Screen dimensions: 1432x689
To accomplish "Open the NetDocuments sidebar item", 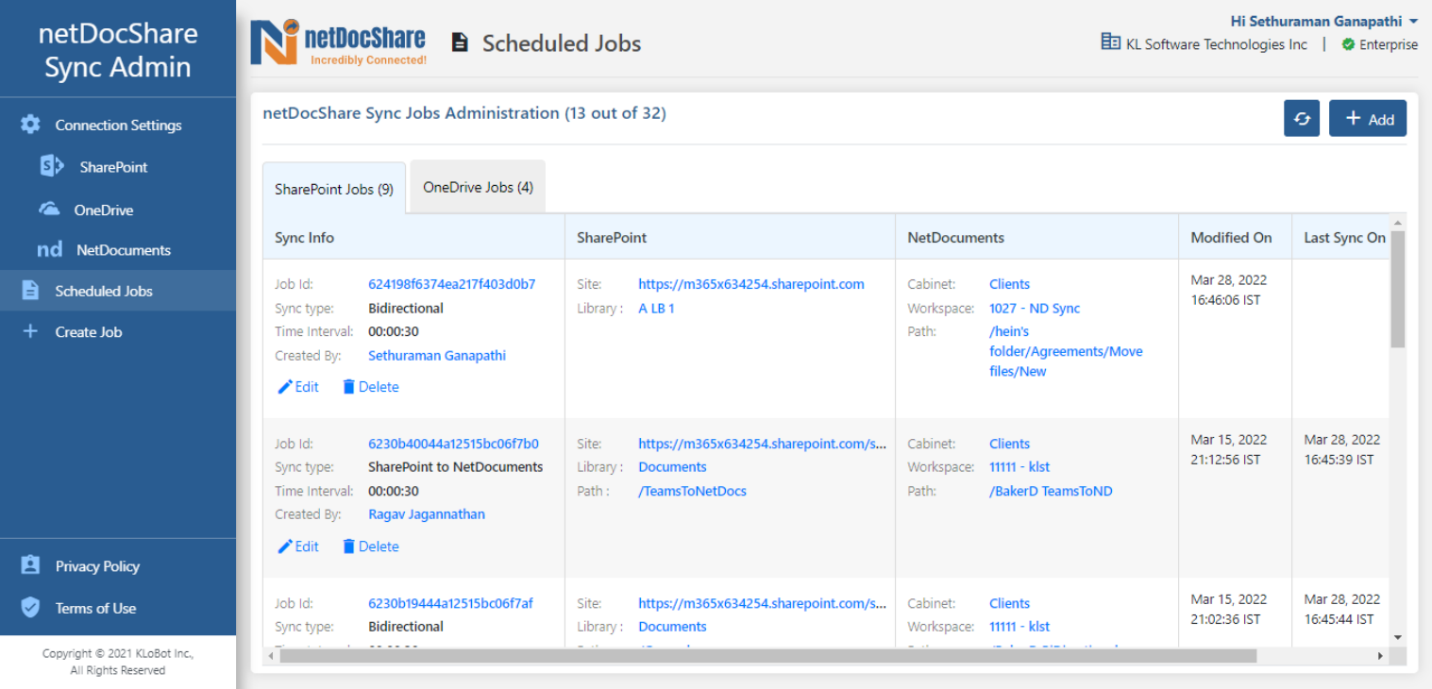I will tap(118, 250).
